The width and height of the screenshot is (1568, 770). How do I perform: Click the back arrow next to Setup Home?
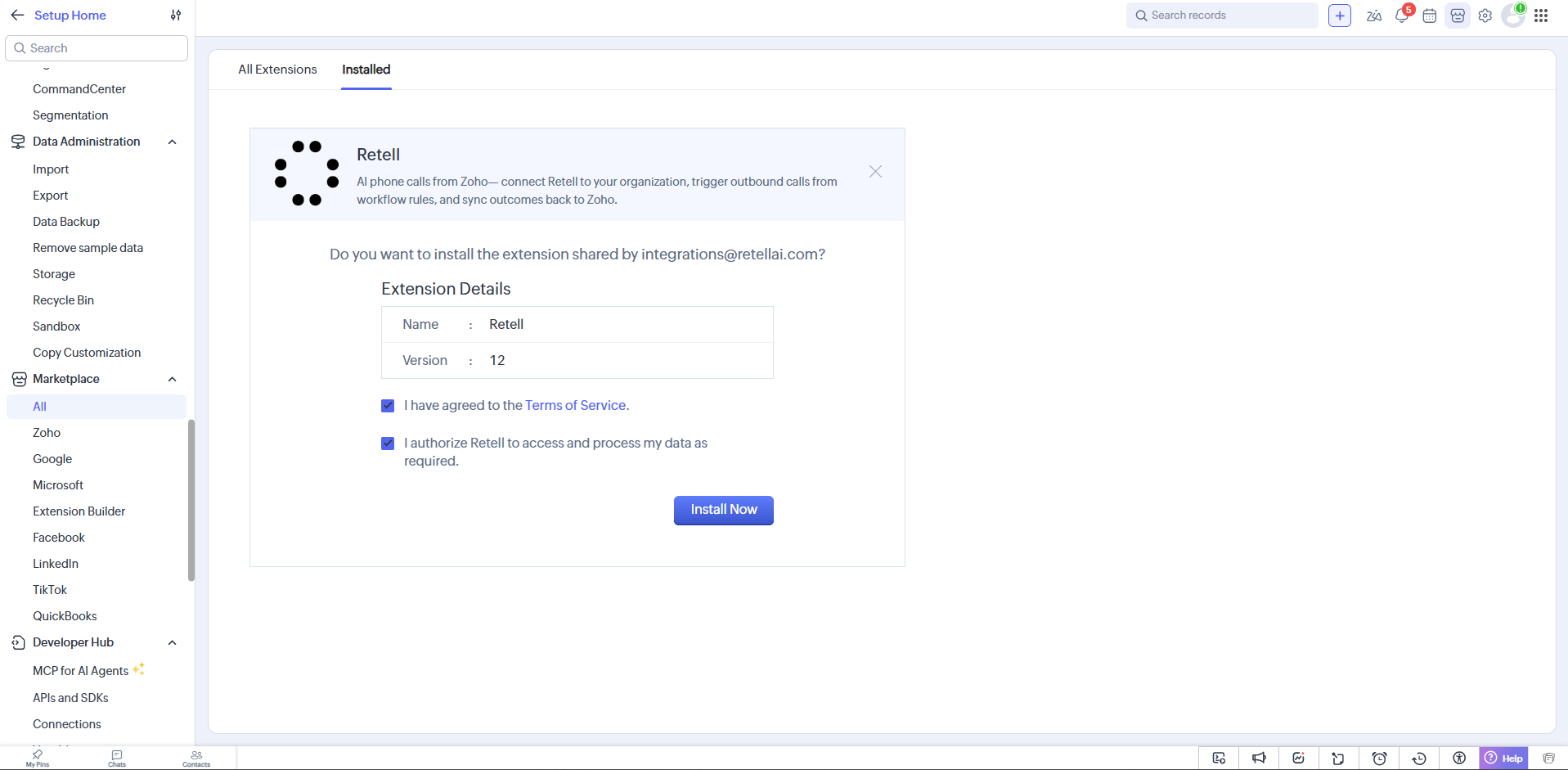click(x=17, y=15)
